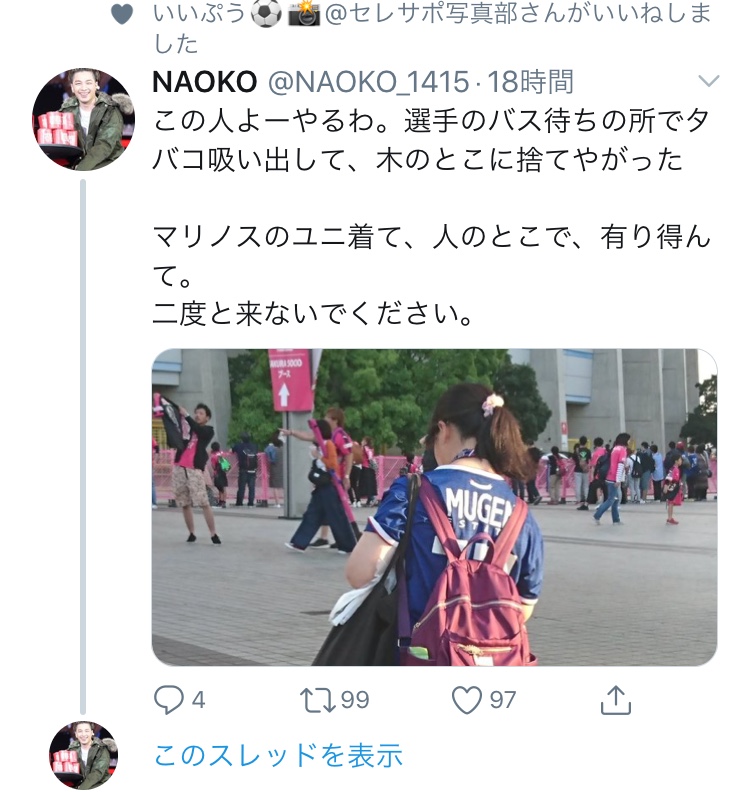The image size is (750, 792).
Task: Click the 二度と来ないでください line
Action: [313, 314]
